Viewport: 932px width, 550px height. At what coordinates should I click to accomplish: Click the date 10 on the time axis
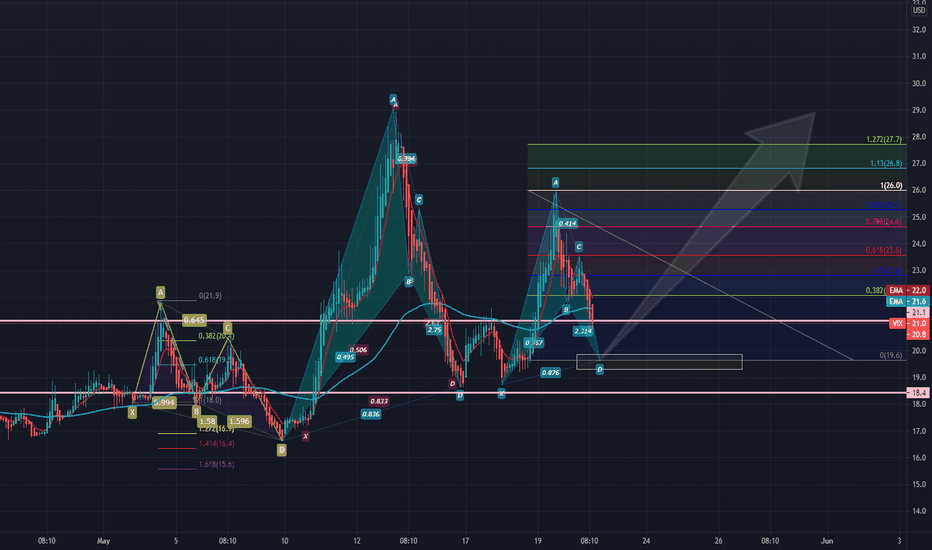coord(285,541)
